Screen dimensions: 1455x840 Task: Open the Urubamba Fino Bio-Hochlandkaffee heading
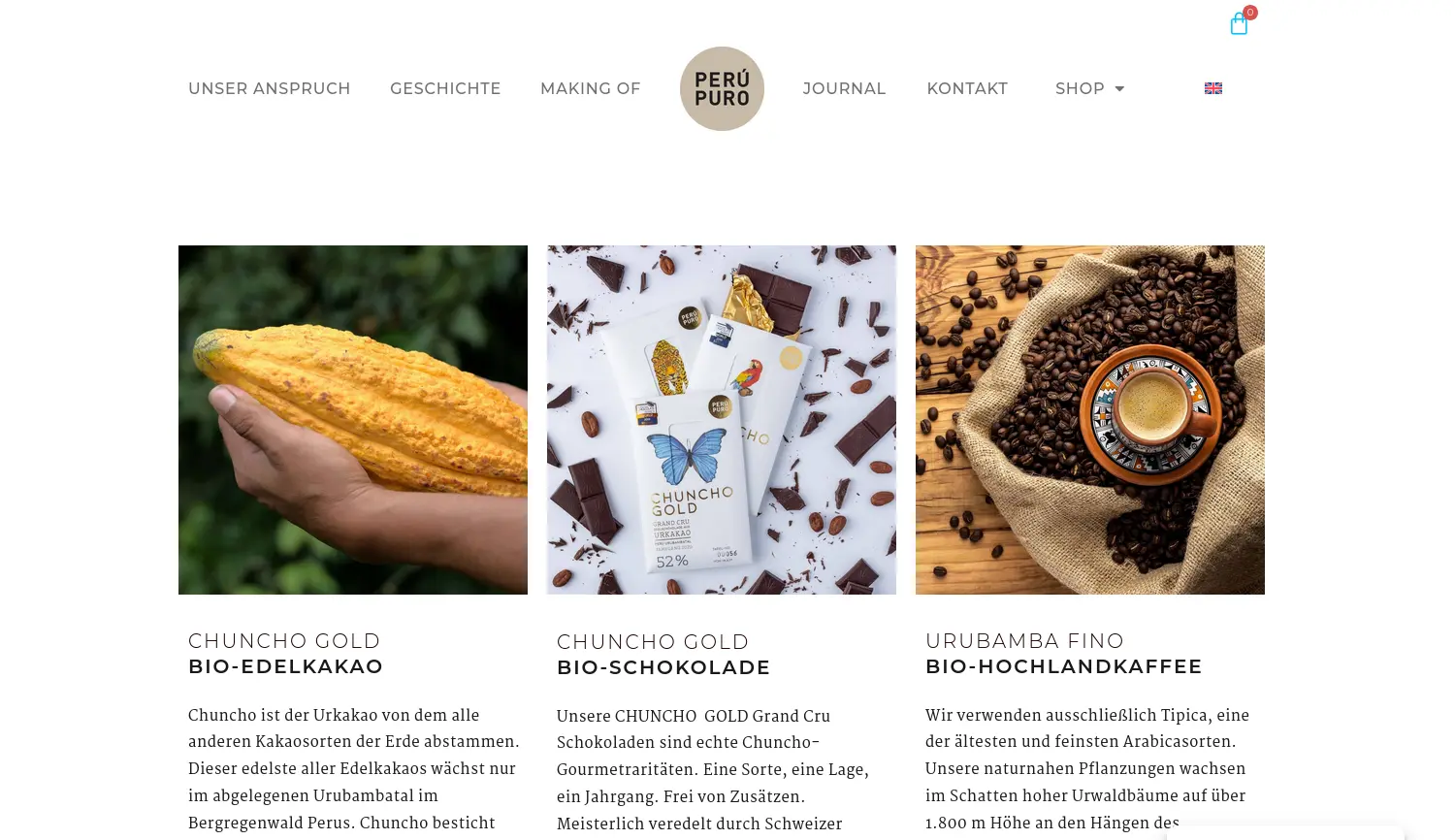tap(1064, 654)
